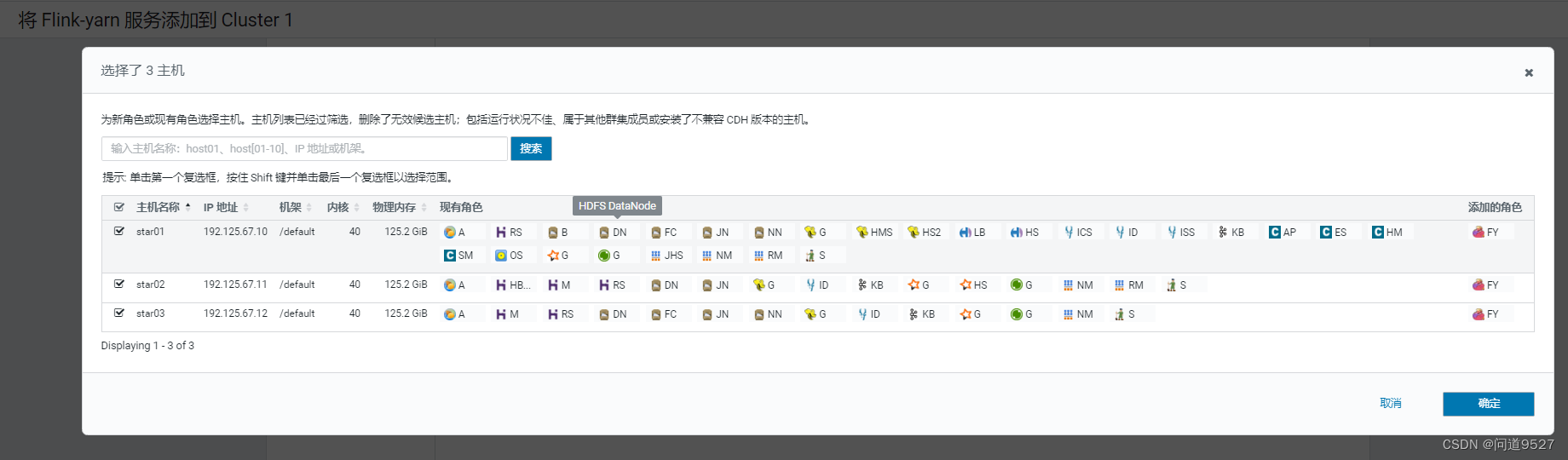Click the Displaying 1 - 3 of 3 text
The image size is (1568, 460).
pos(147,346)
